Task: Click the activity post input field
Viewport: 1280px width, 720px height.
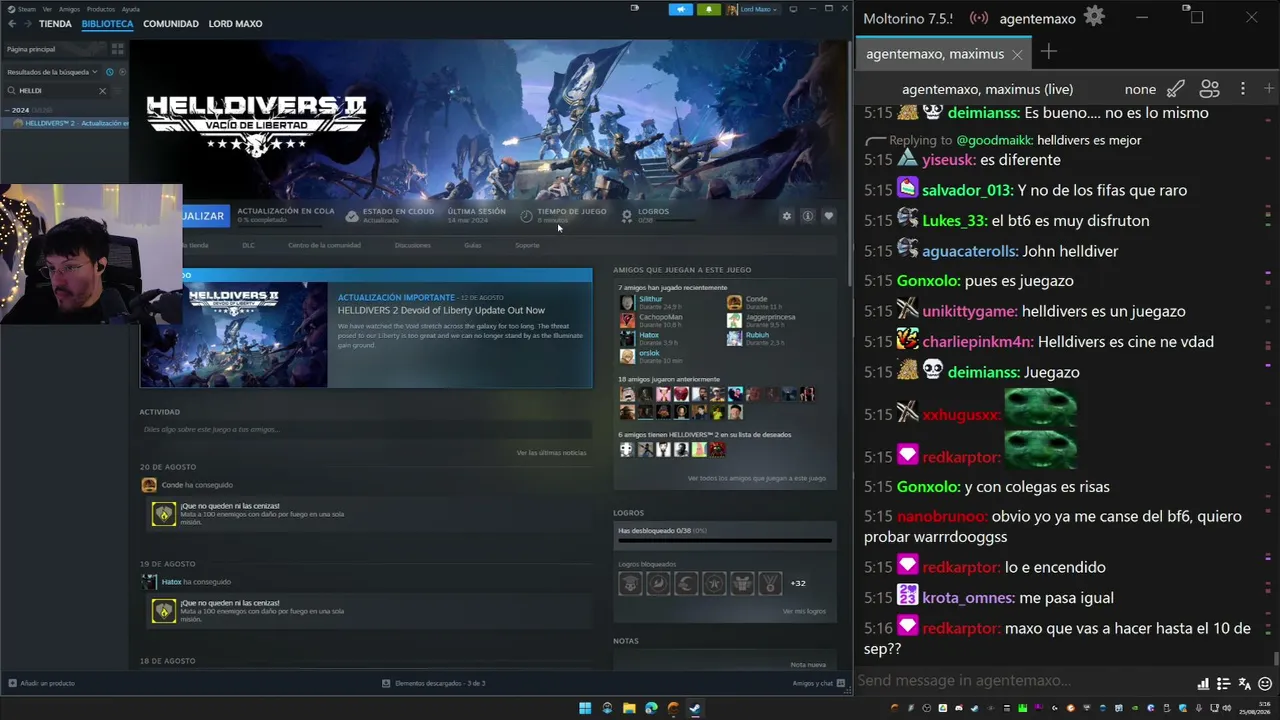Action: (364, 429)
